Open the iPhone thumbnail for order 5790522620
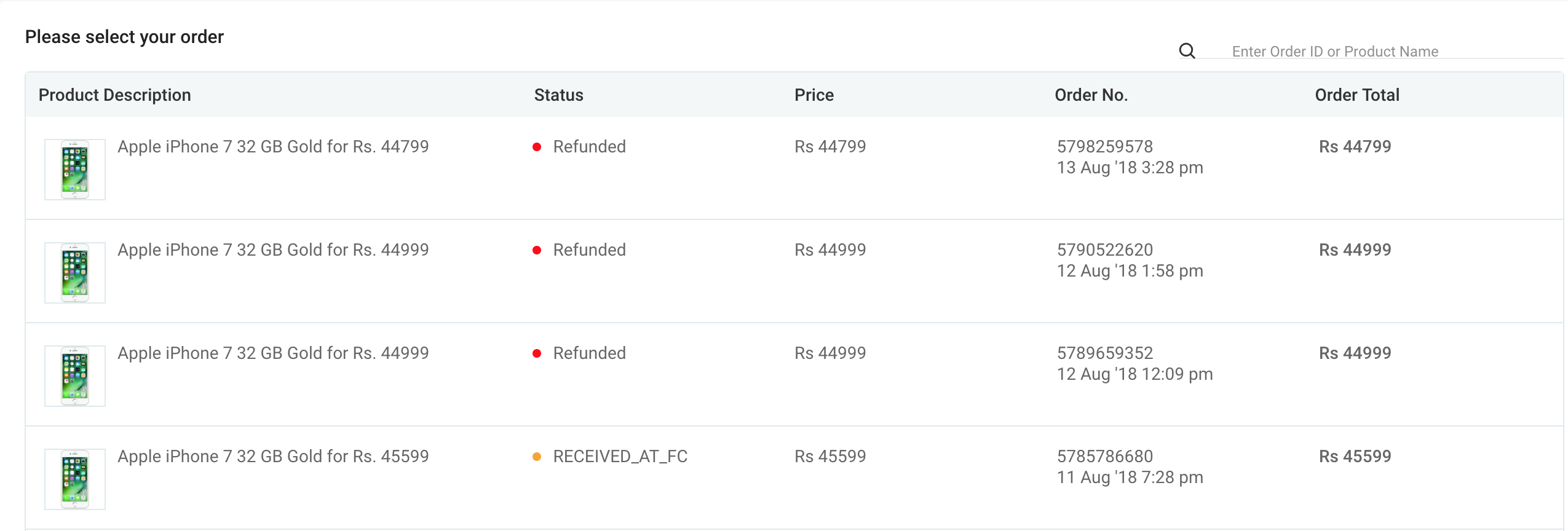The height and width of the screenshot is (531, 1568). coord(75,272)
